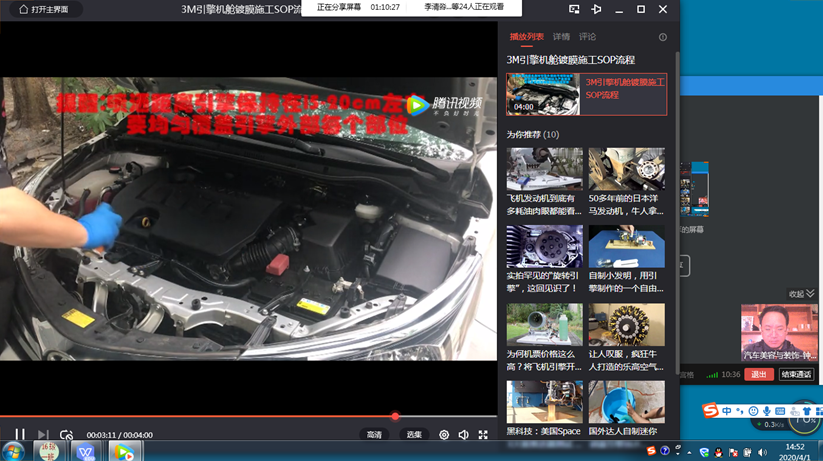
Task: Activate Sogou voice input microphone
Action: [766, 411]
